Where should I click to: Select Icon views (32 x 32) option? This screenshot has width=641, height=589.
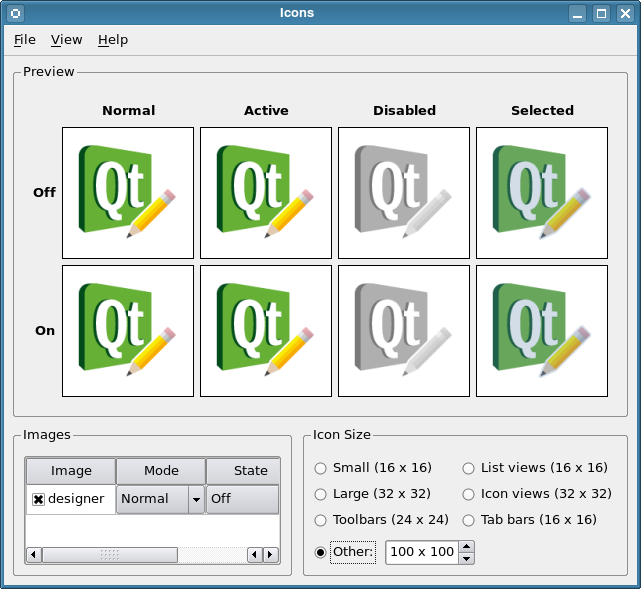point(469,494)
